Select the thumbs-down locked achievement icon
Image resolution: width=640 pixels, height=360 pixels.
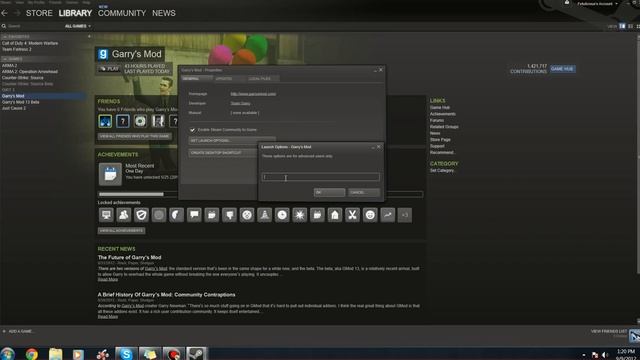tap(229, 215)
